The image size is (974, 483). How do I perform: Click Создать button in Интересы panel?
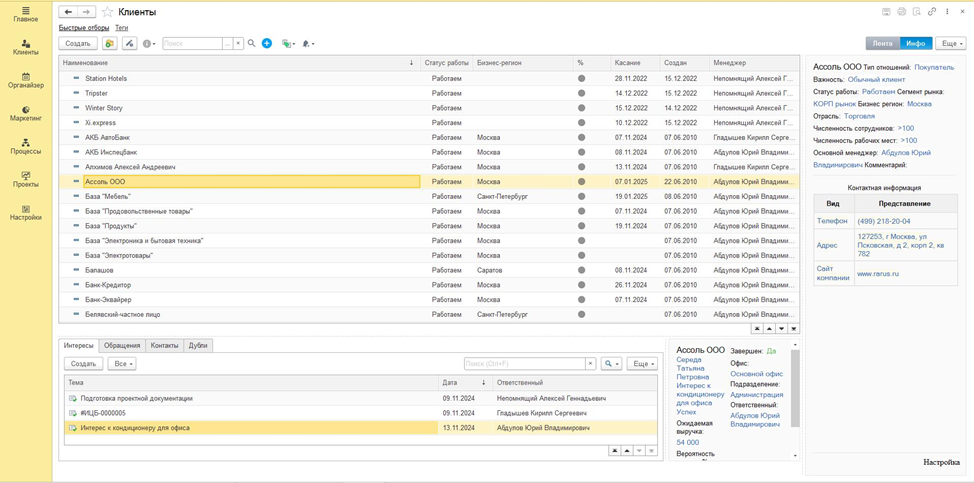(83, 364)
